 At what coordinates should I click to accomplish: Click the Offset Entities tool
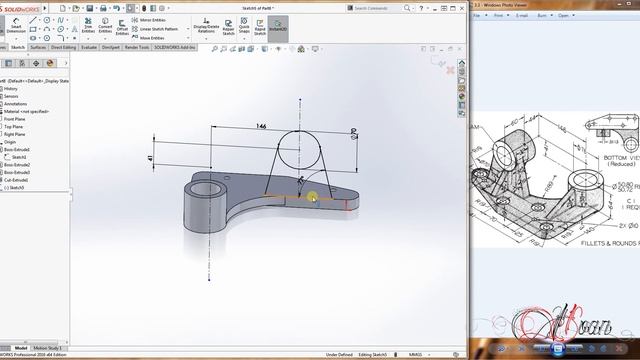pyautogui.click(x=122, y=27)
